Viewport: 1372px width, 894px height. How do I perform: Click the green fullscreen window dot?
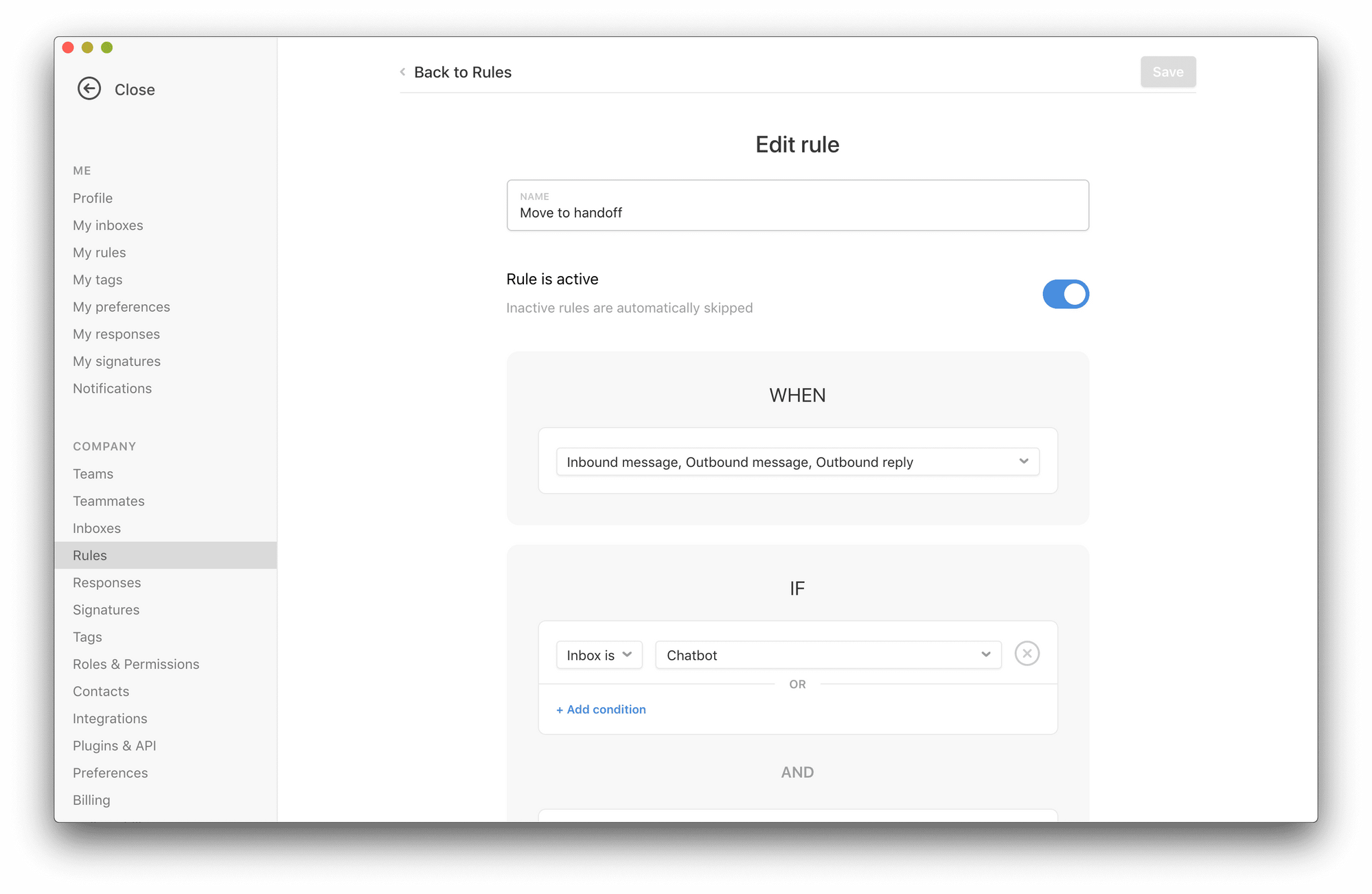106,47
